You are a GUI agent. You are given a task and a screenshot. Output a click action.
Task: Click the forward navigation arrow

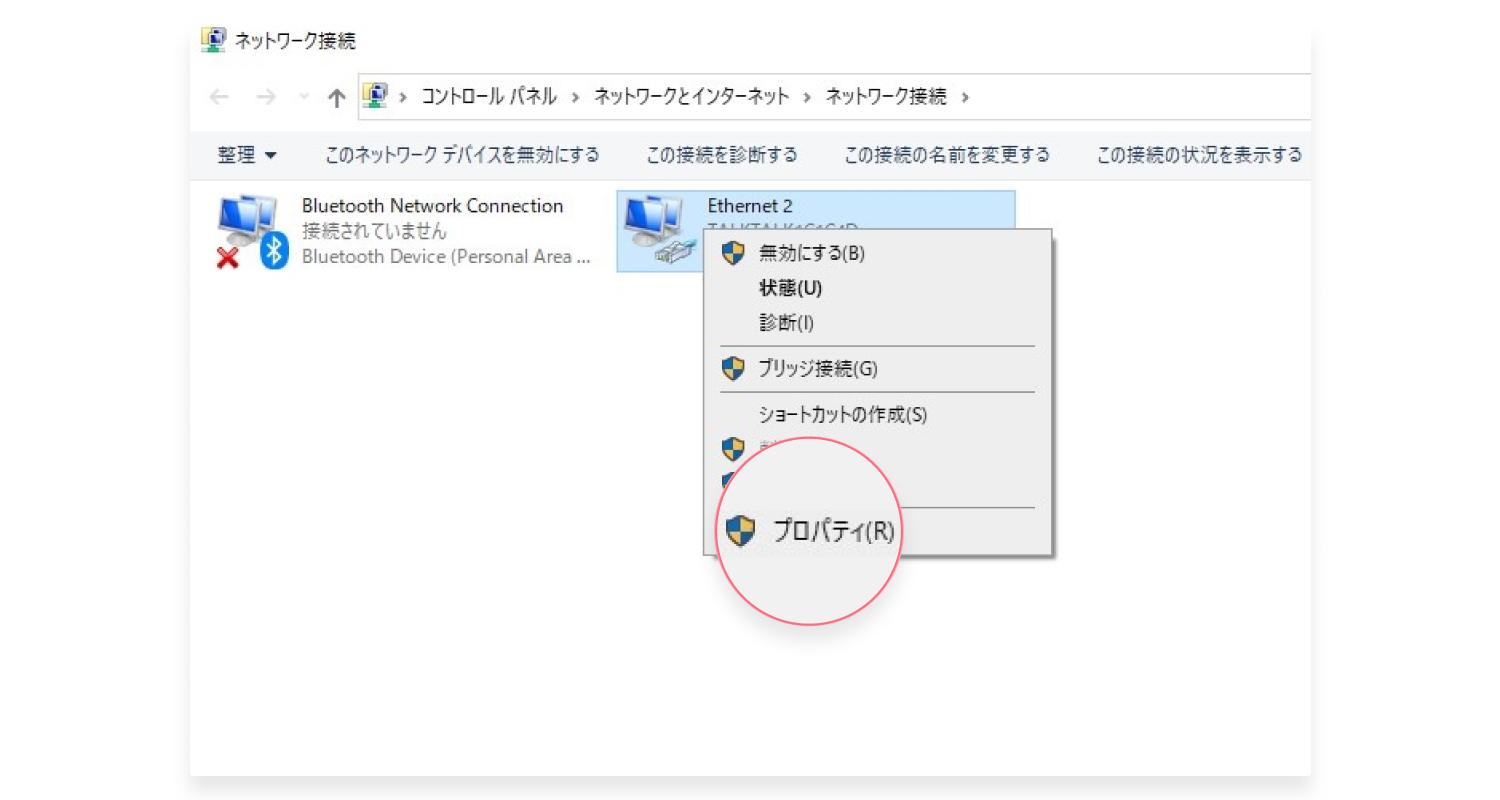click(266, 97)
